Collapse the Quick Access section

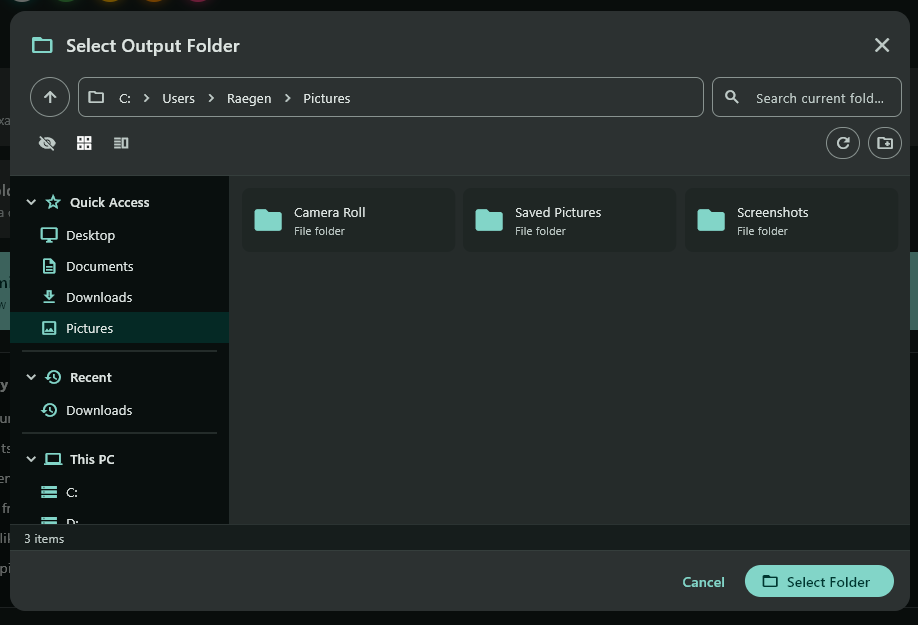[31, 202]
